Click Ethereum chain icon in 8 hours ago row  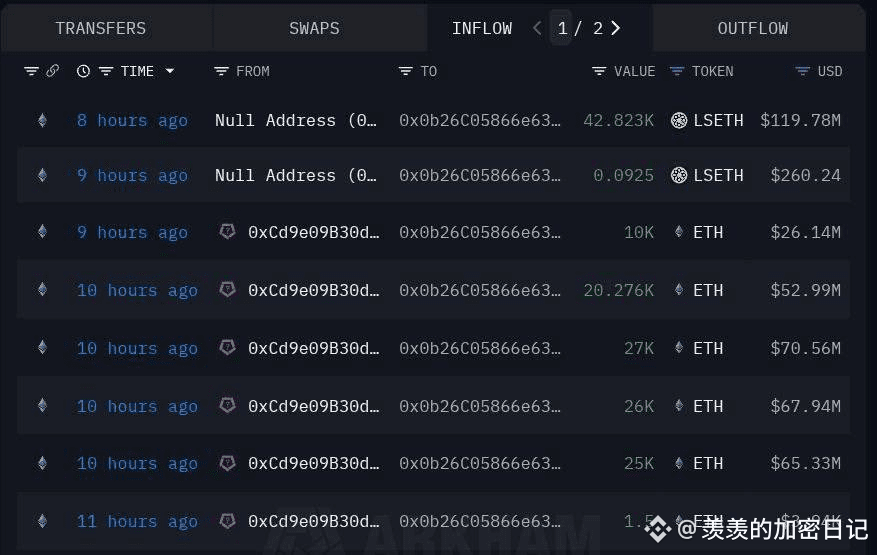pyautogui.click(x=43, y=120)
